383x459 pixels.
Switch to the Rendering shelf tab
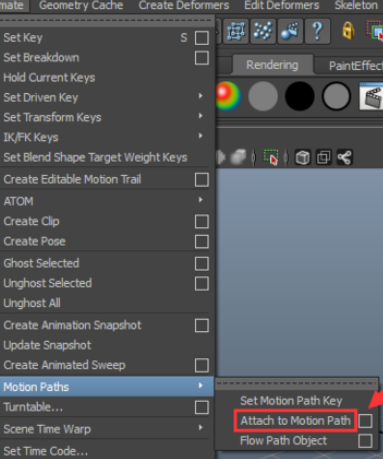(272, 65)
